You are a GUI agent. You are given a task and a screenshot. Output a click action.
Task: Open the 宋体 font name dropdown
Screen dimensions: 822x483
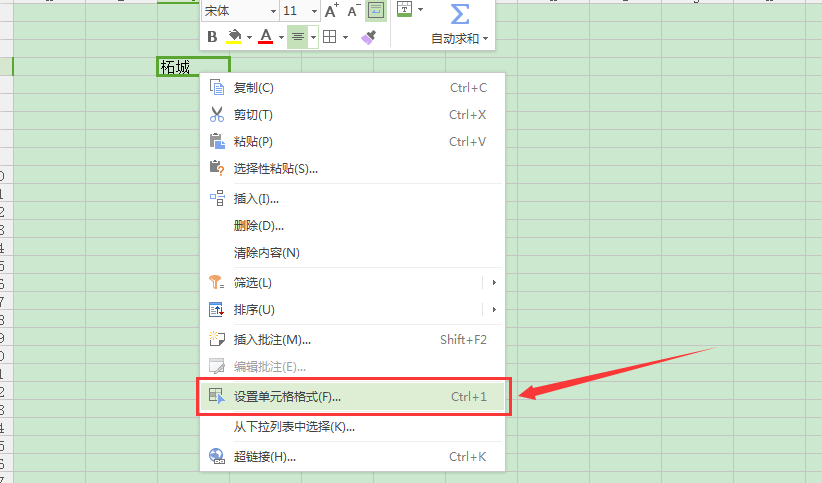(273, 11)
